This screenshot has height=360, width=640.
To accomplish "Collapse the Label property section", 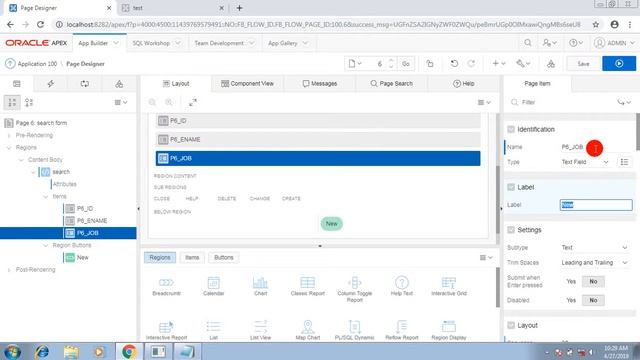I will pos(511,187).
